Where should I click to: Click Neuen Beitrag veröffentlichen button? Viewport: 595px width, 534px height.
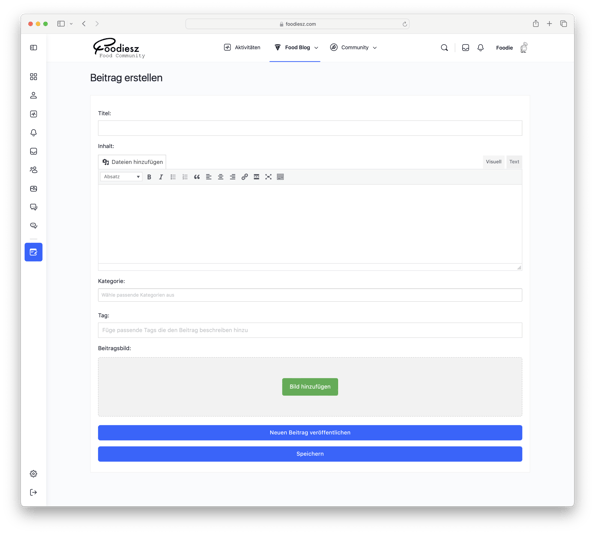[x=310, y=433]
